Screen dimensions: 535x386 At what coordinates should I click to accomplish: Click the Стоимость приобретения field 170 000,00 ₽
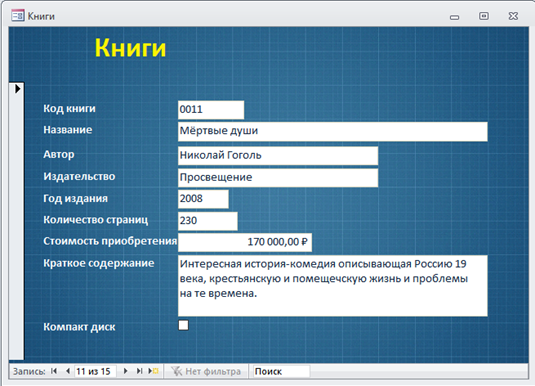[245, 242]
